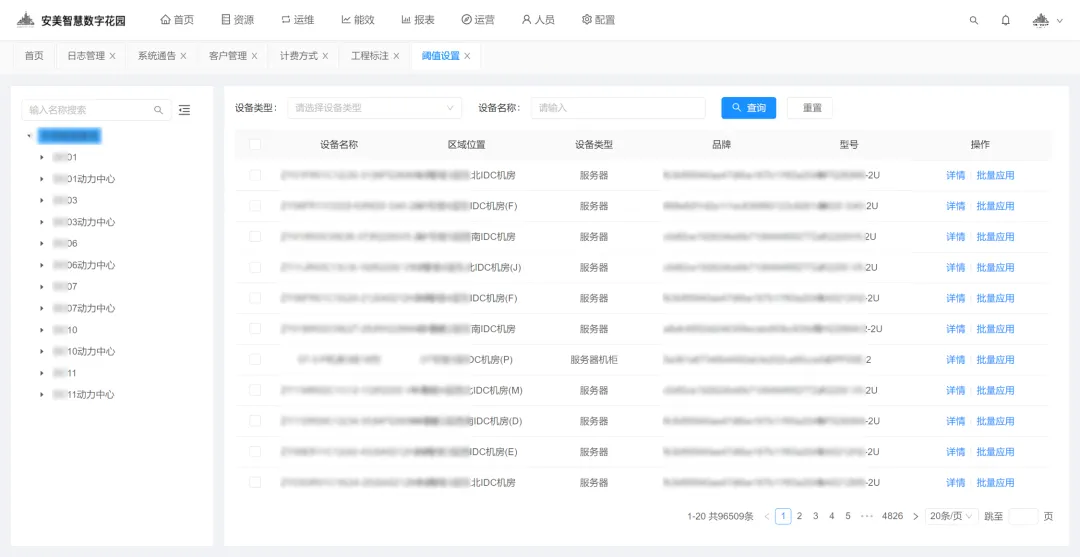Open the 运维 menu in top navigation
The image size is (1080, 557).
[x=297, y=20]
